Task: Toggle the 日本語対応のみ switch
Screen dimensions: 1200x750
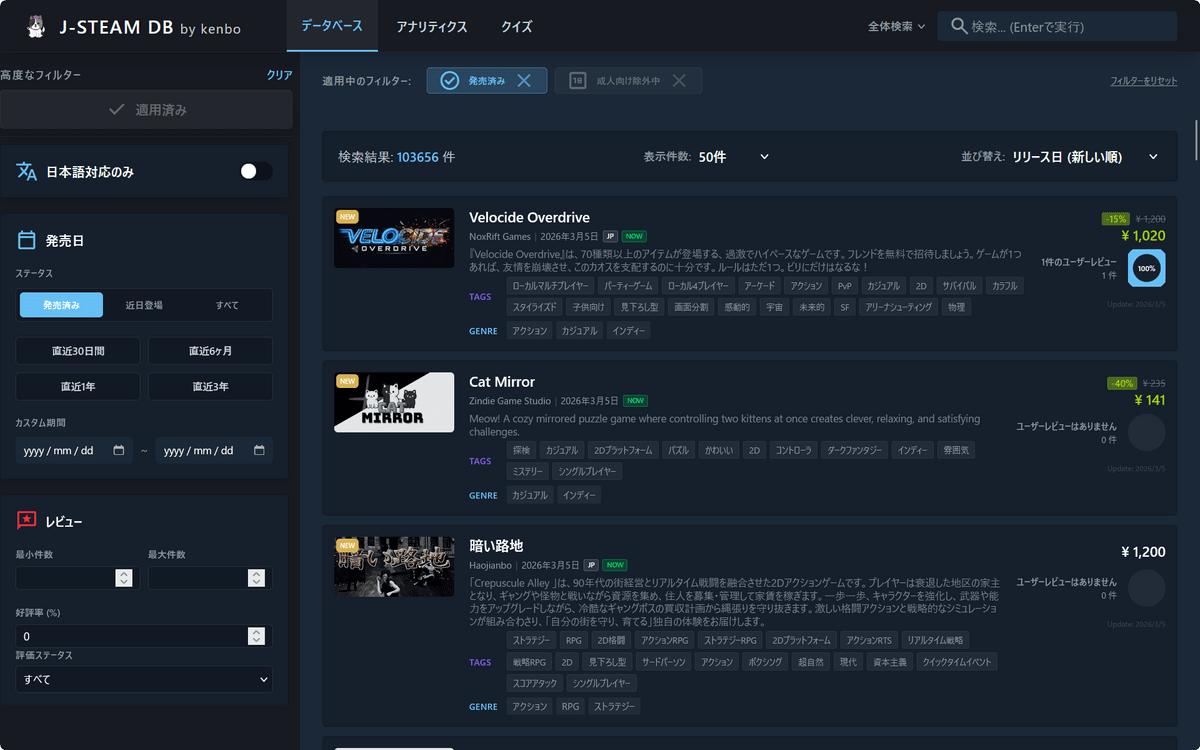Action: click(255, 172)
